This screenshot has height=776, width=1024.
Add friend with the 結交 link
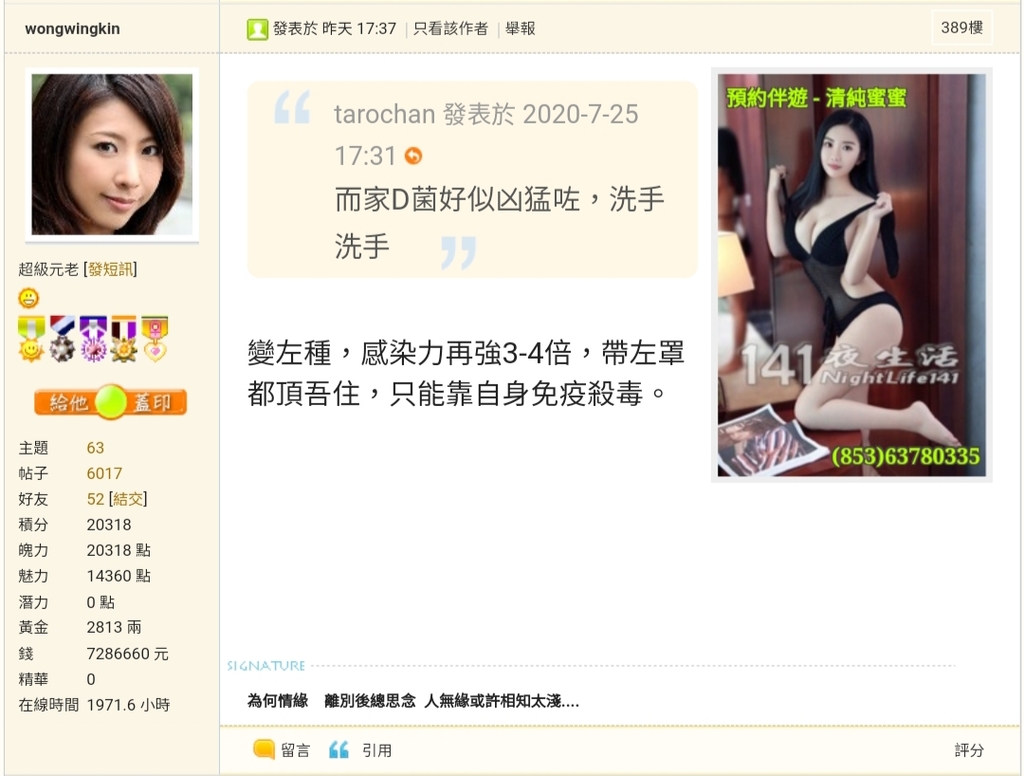click(128, 499)
